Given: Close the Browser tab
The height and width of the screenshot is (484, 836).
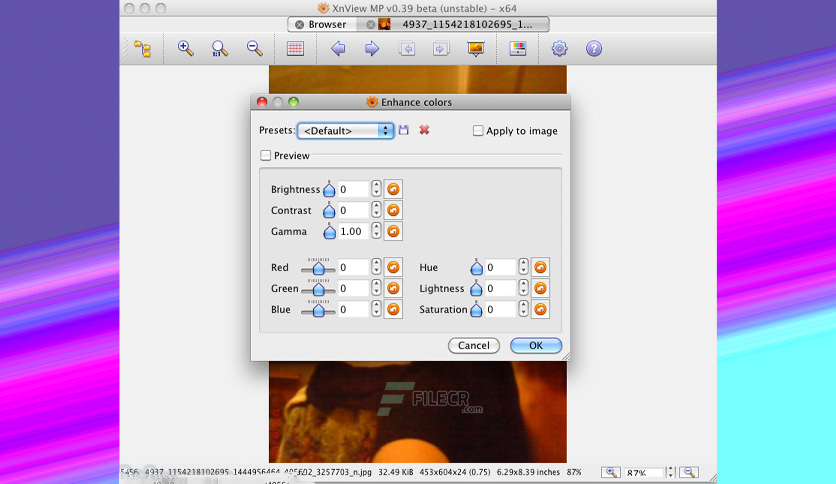Looking at the screenshot, I should click(300, 25).
